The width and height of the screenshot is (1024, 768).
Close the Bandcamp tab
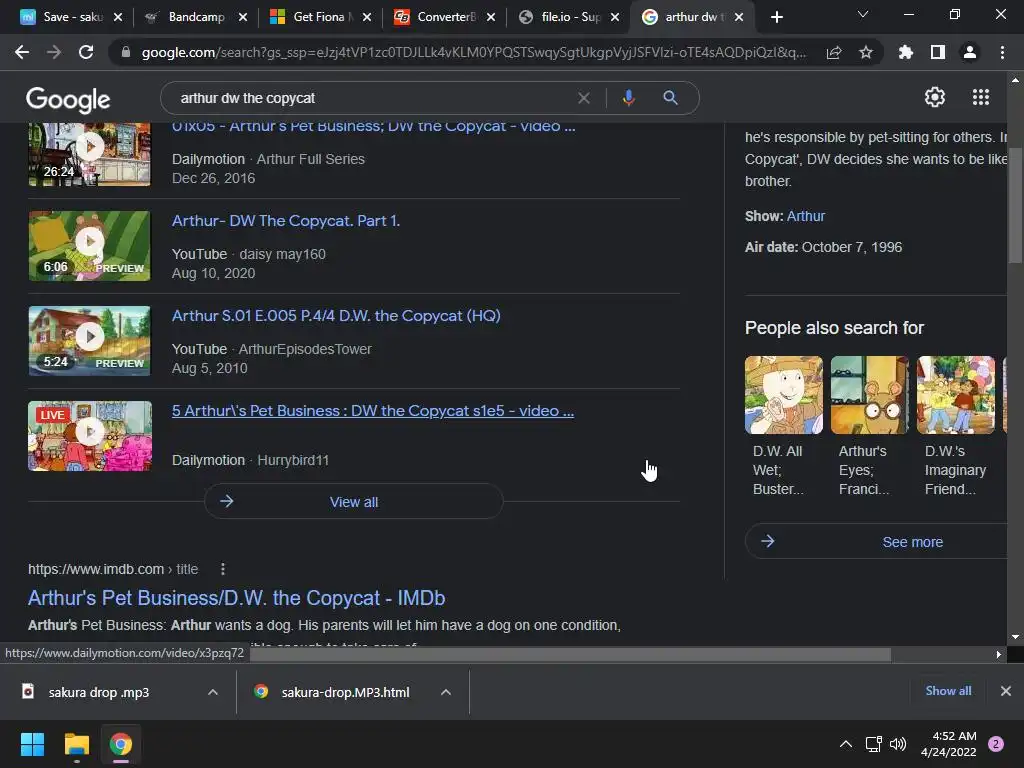pos(243,18)
